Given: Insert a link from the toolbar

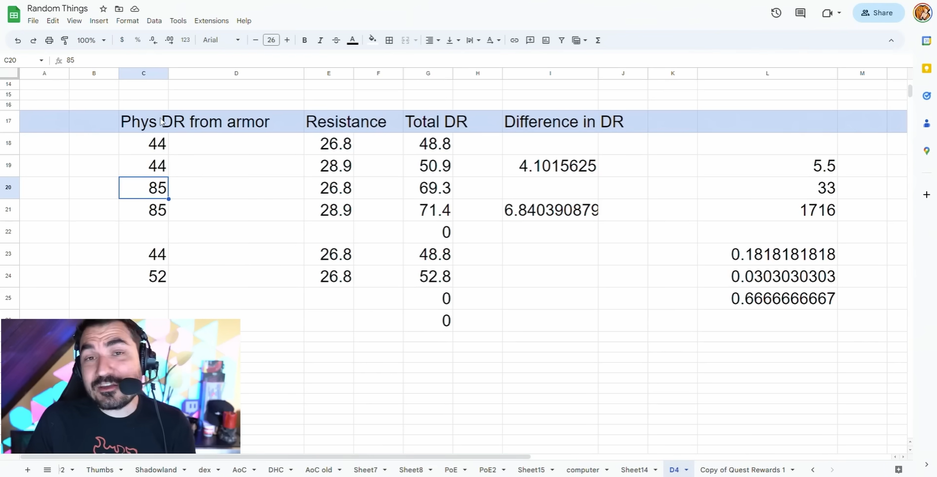Looking at the screenshot, I should click(x=515, y=40).
